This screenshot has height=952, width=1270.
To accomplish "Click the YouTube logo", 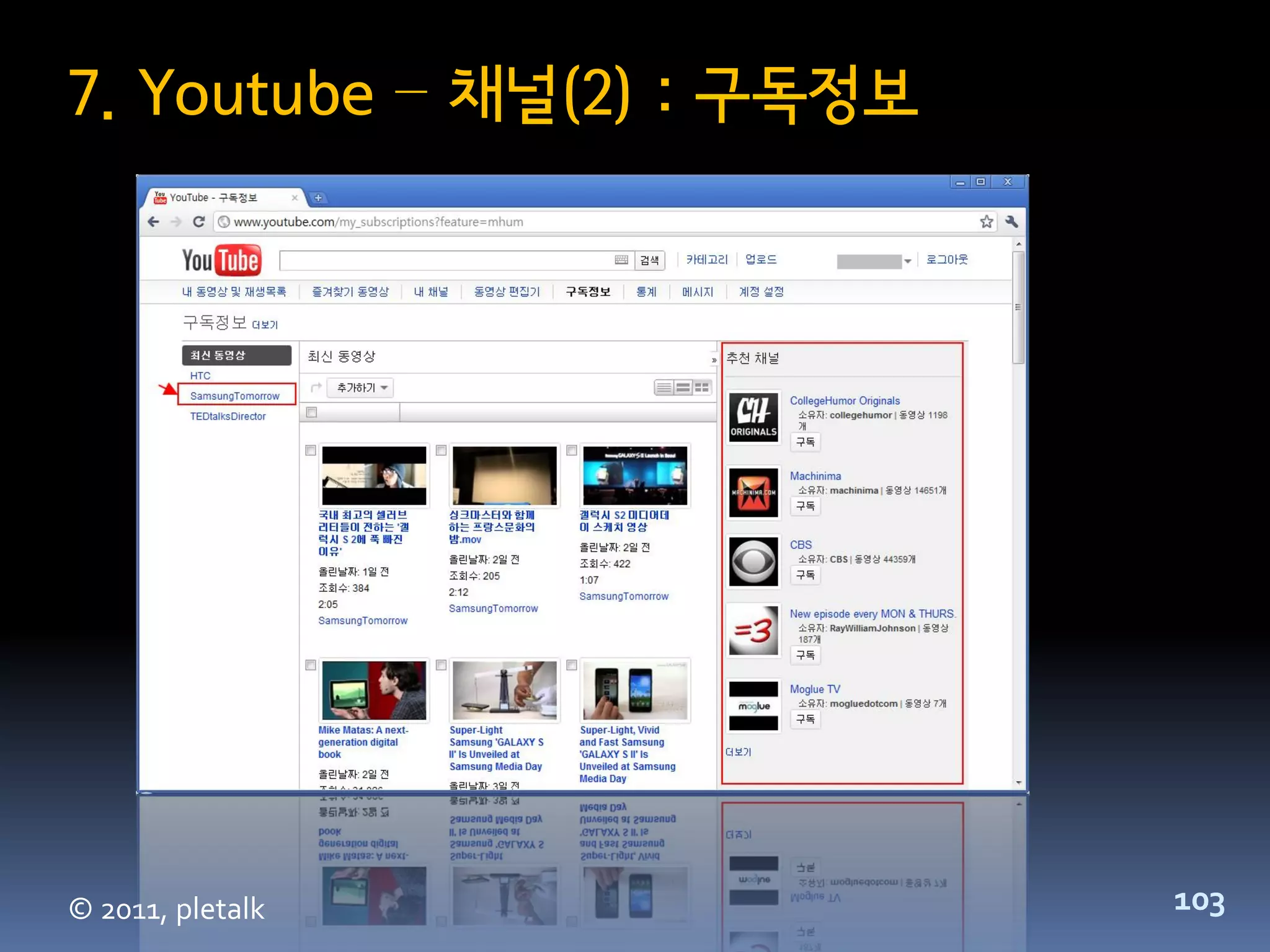I will tap(221, 260).
